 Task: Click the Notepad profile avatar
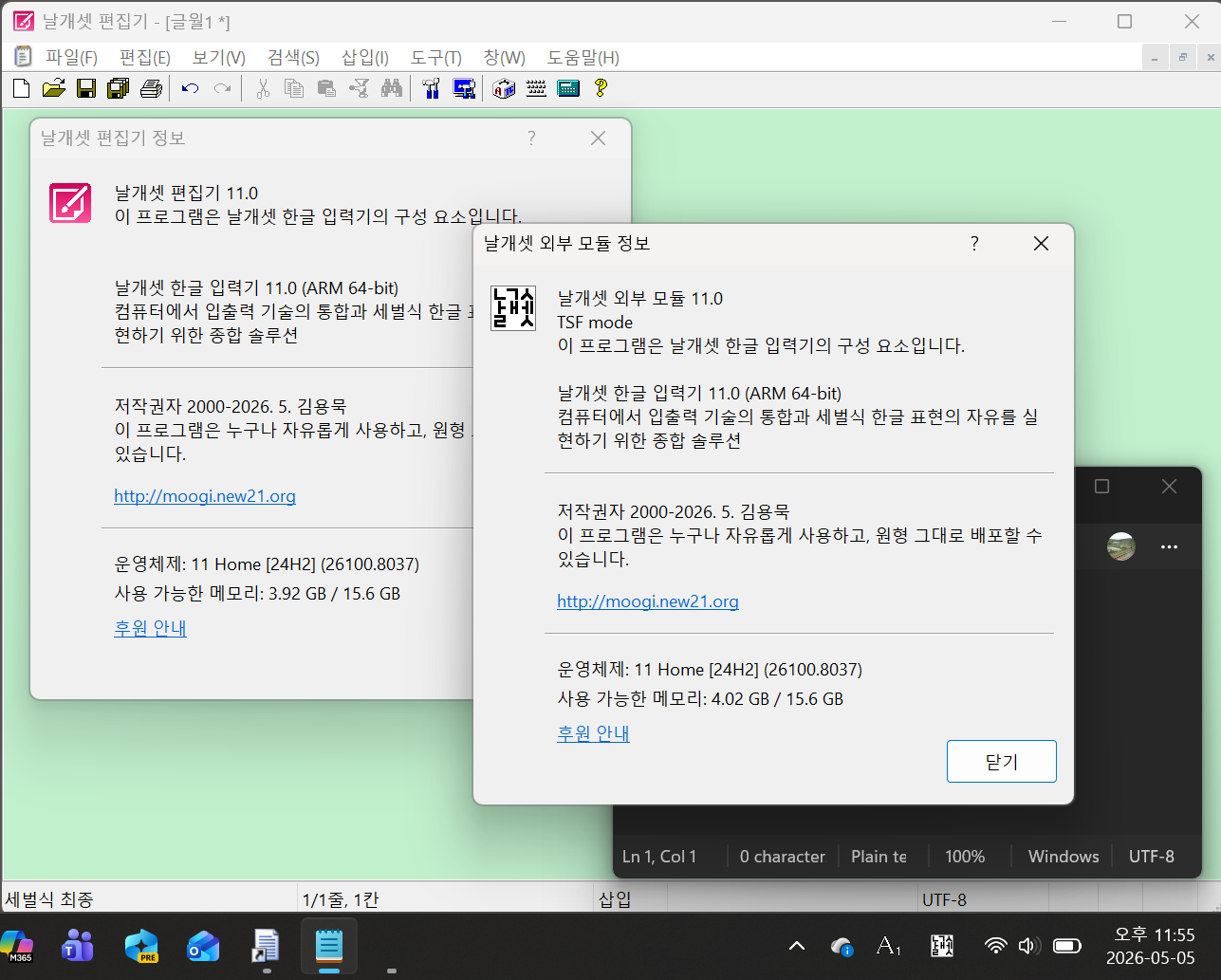(x=1121, y=546)
